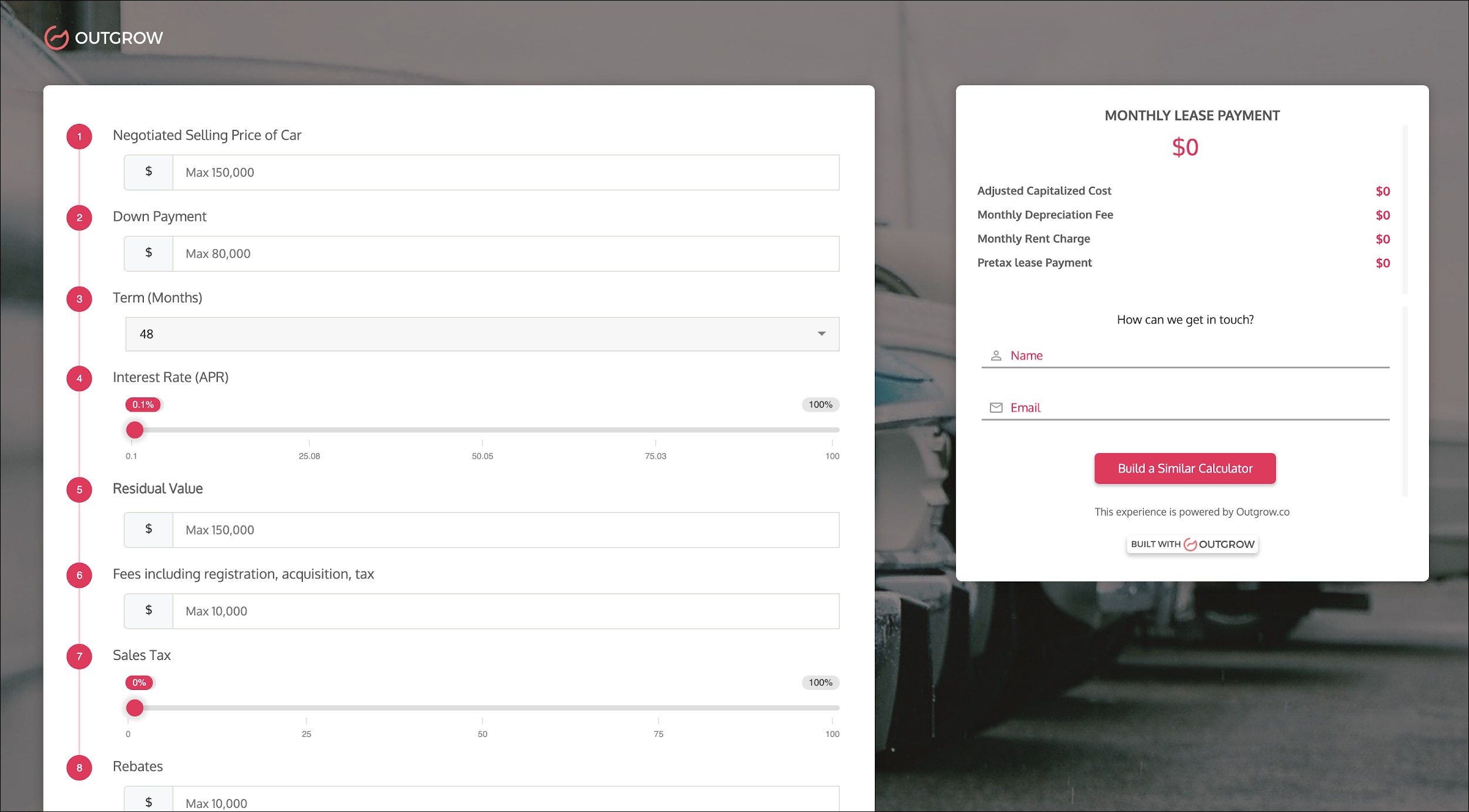Click the Residual Value input field
The width and height of the screenshot is (1469, 812).
pos(505,530)
